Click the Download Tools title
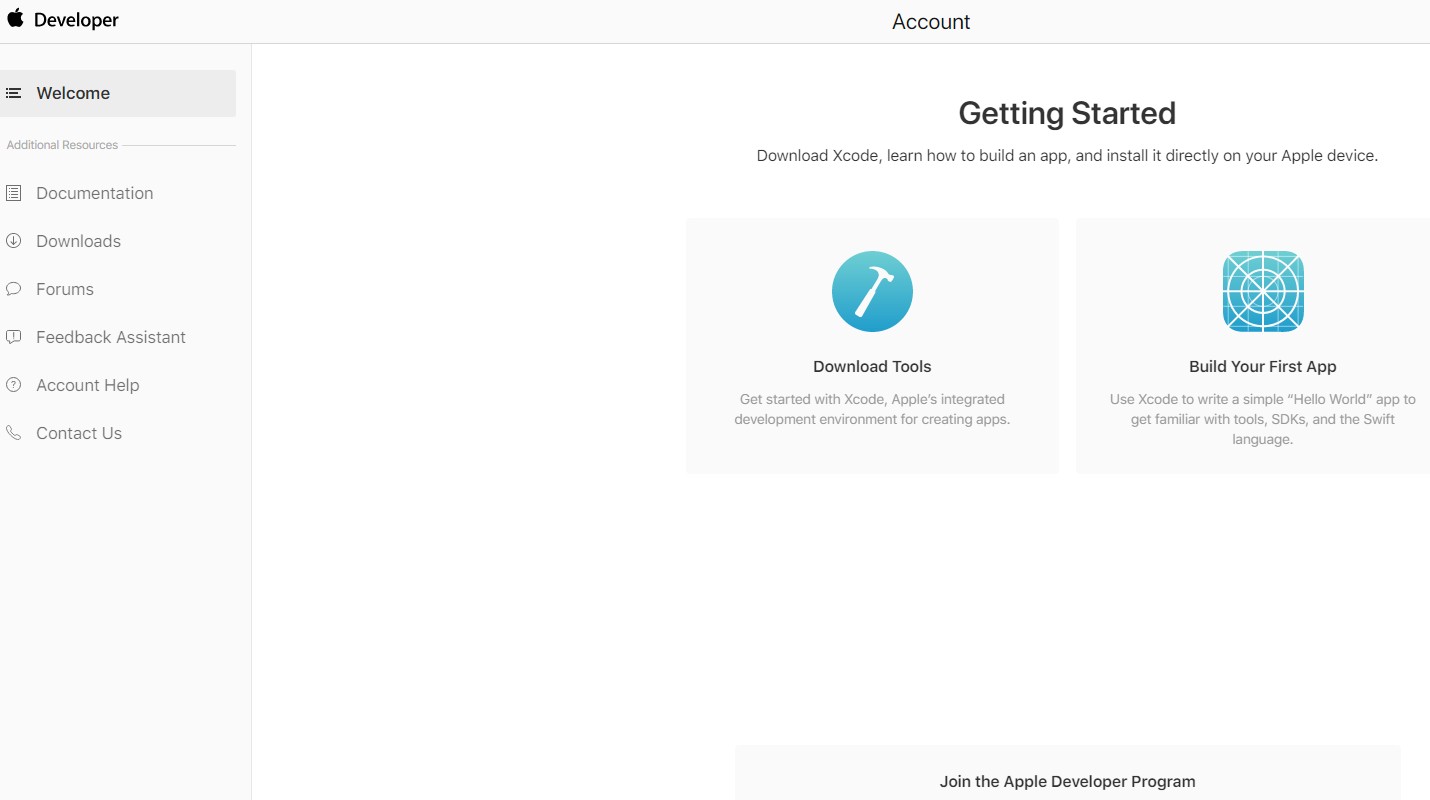The width and height of the screenshot is (1430, 800). pyautogui.click(x=872, y=367)
